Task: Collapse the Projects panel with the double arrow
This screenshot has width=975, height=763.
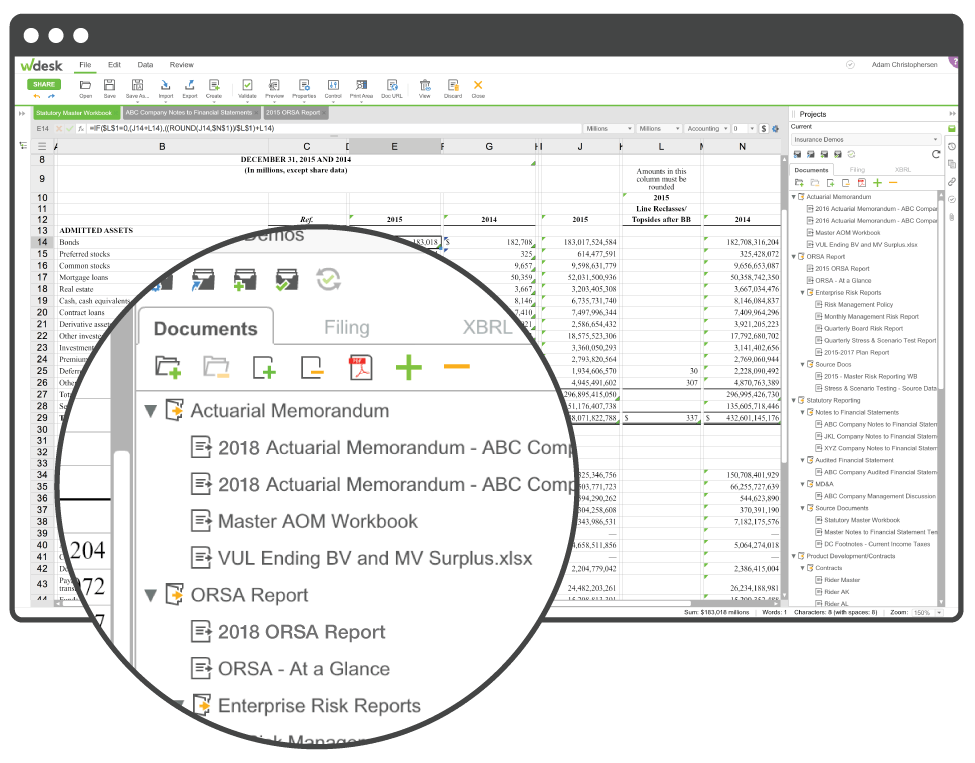Action: tap(952, 114)
